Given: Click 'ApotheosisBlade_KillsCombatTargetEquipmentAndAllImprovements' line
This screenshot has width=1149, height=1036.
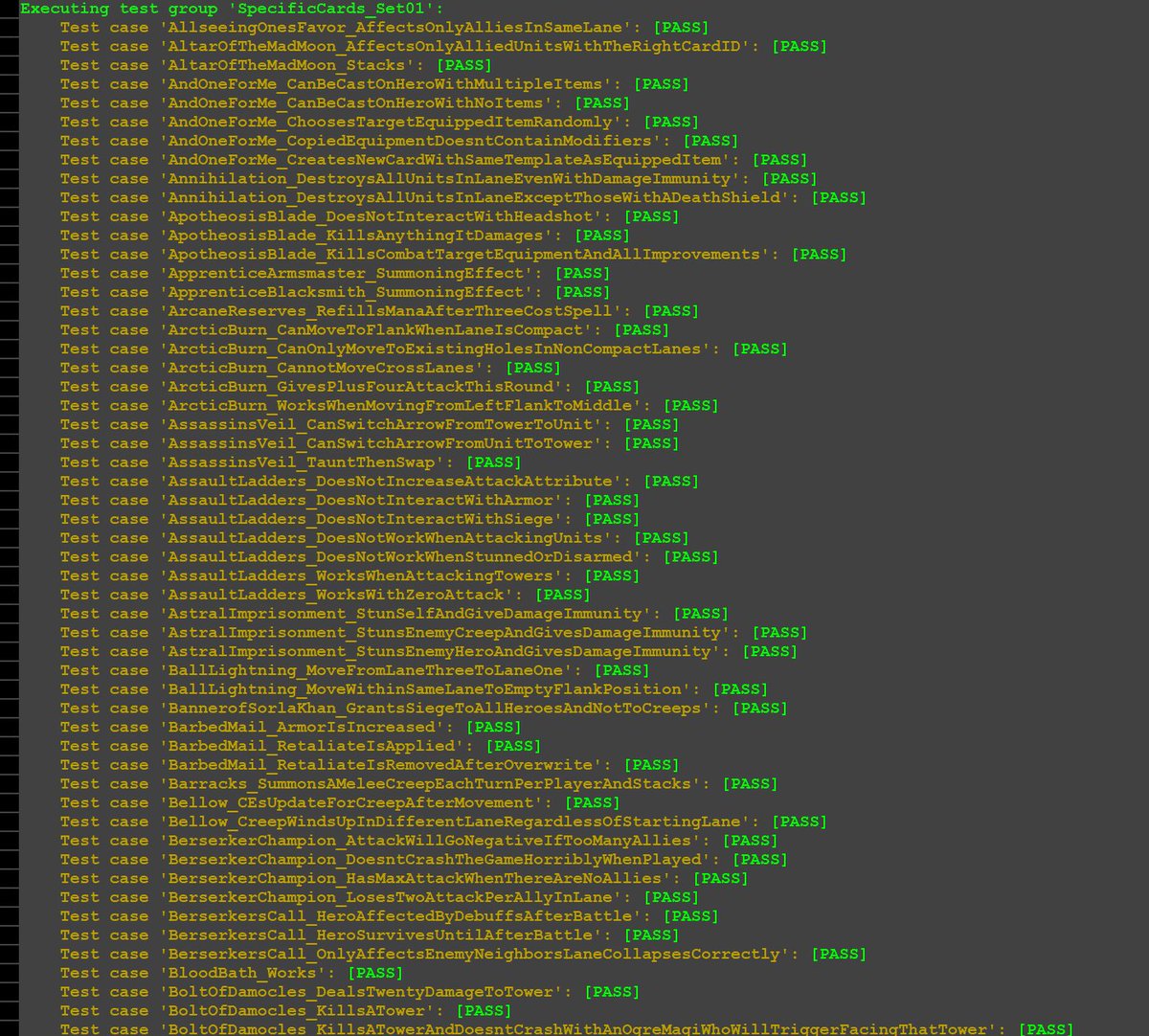Looking at the screenshot, I should click(454, 254).
